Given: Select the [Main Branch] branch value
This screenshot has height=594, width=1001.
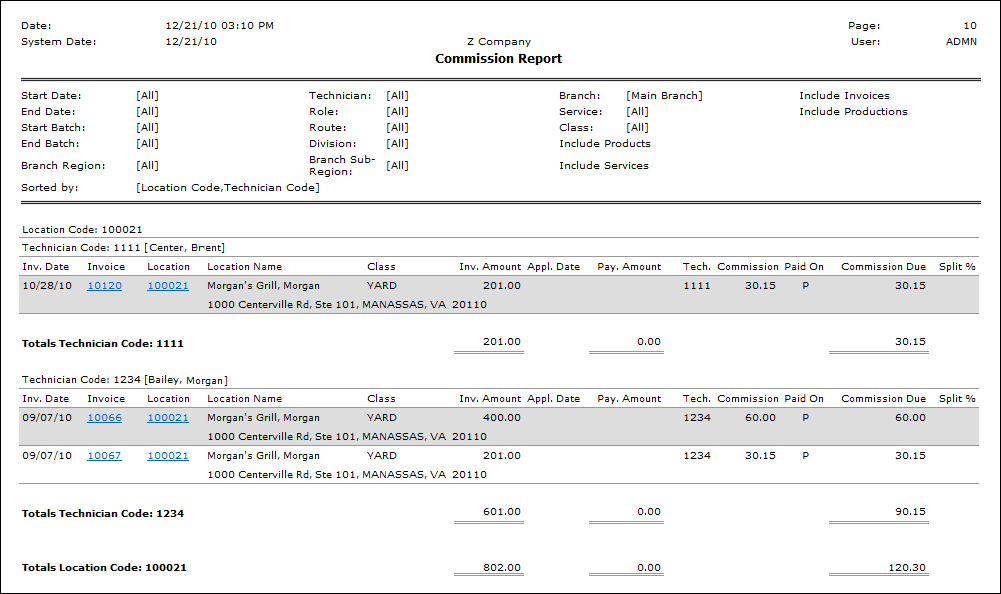Looking at the screenshot, I should (x=664, y=96).
